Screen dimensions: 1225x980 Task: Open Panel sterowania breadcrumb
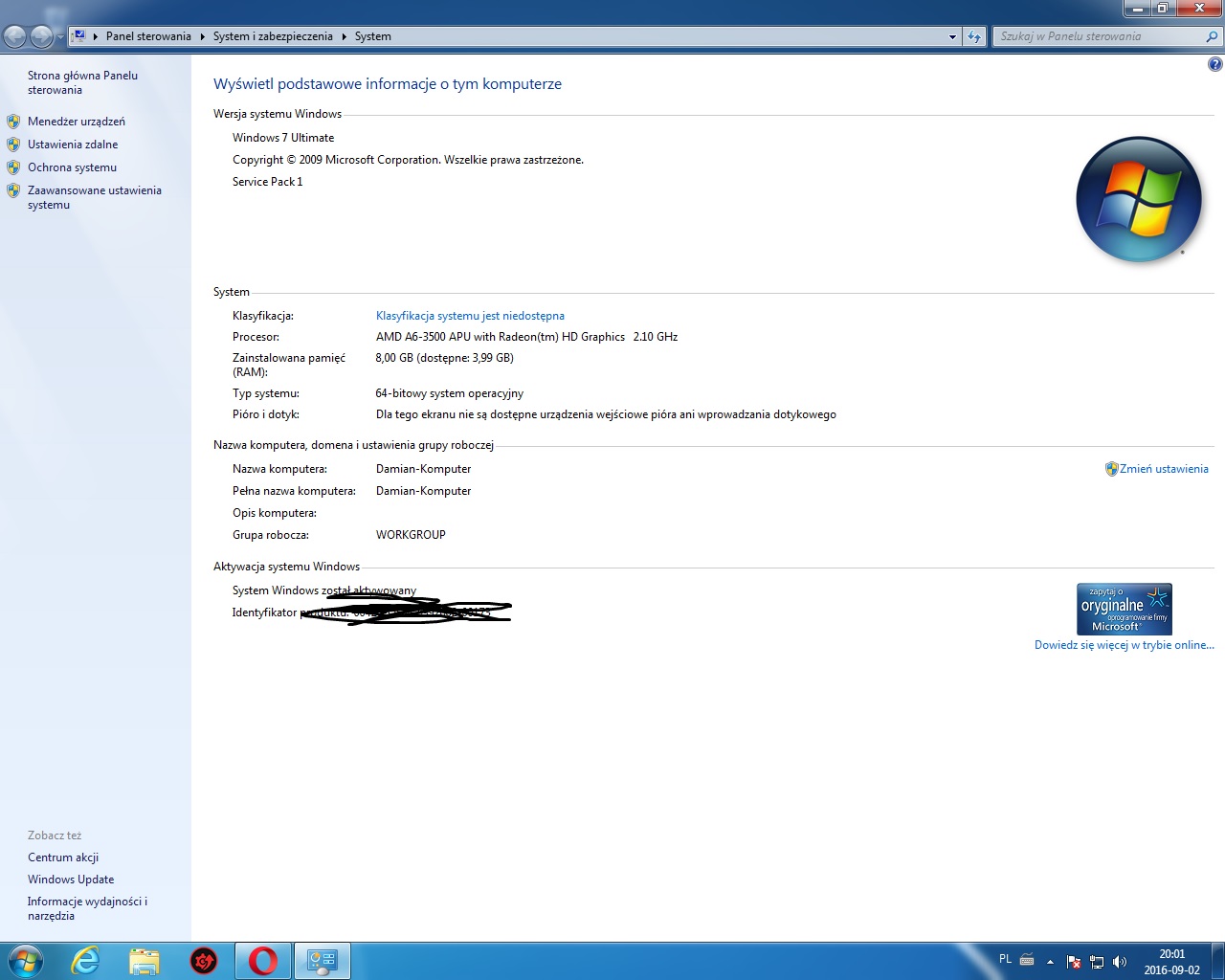pos(148,36)
